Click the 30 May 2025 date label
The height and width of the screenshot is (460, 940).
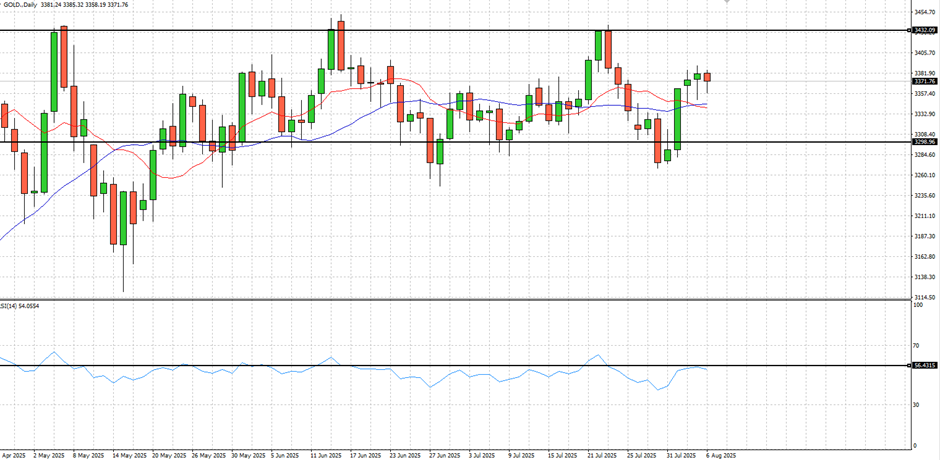(x=246, y=454)
